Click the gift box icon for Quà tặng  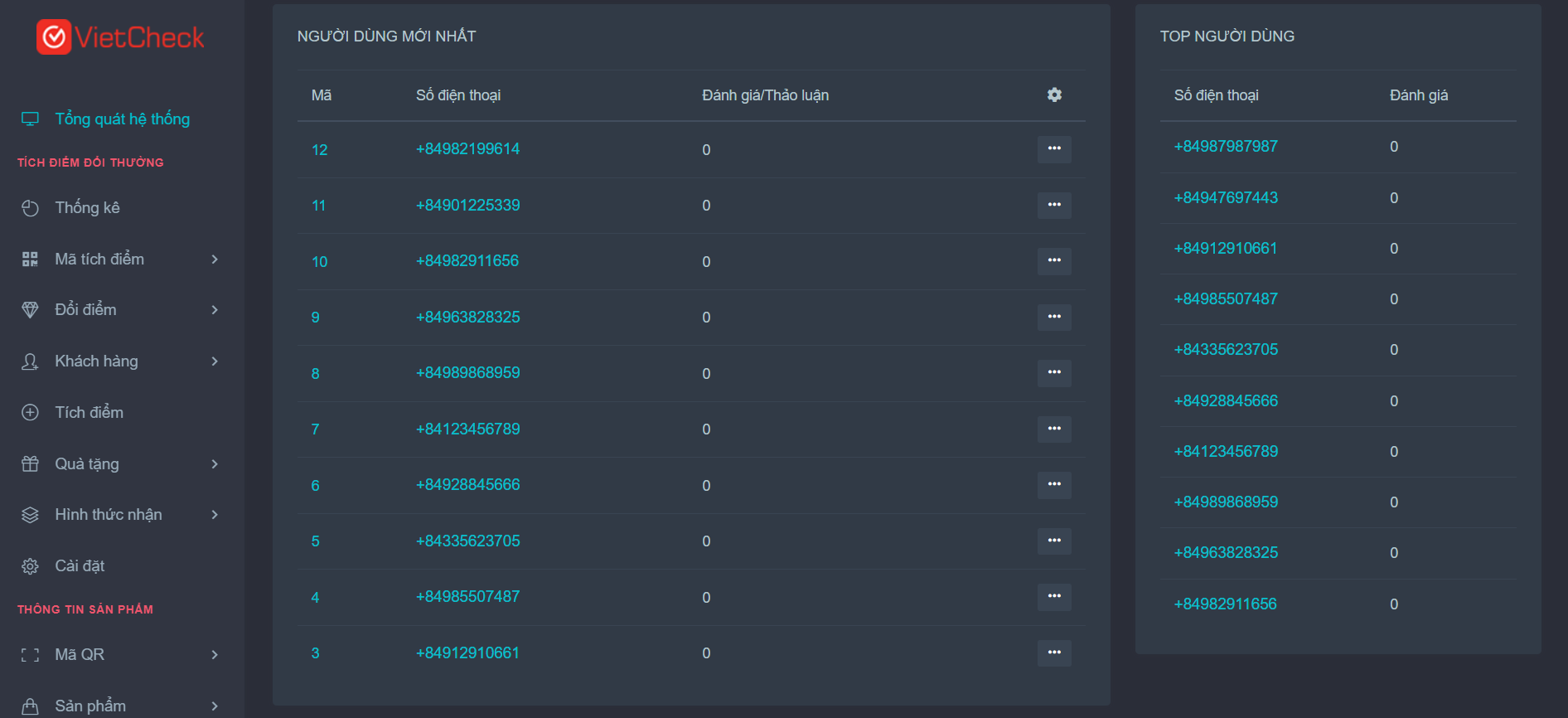[30, 464]
